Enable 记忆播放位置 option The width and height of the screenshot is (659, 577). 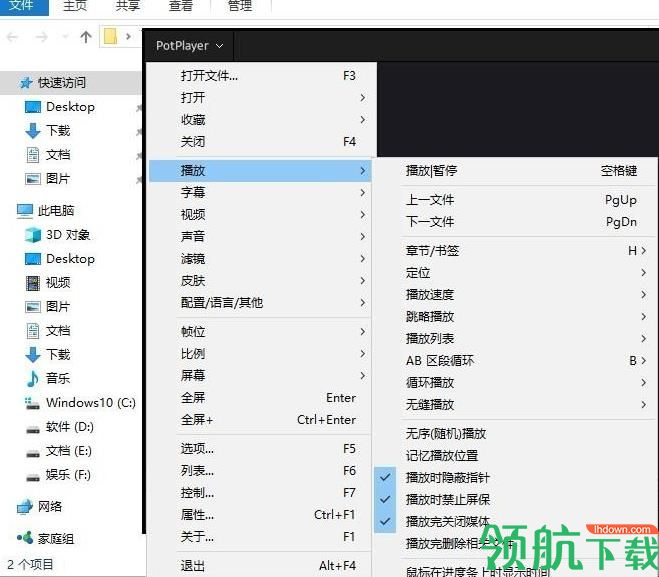coord(516,456)
